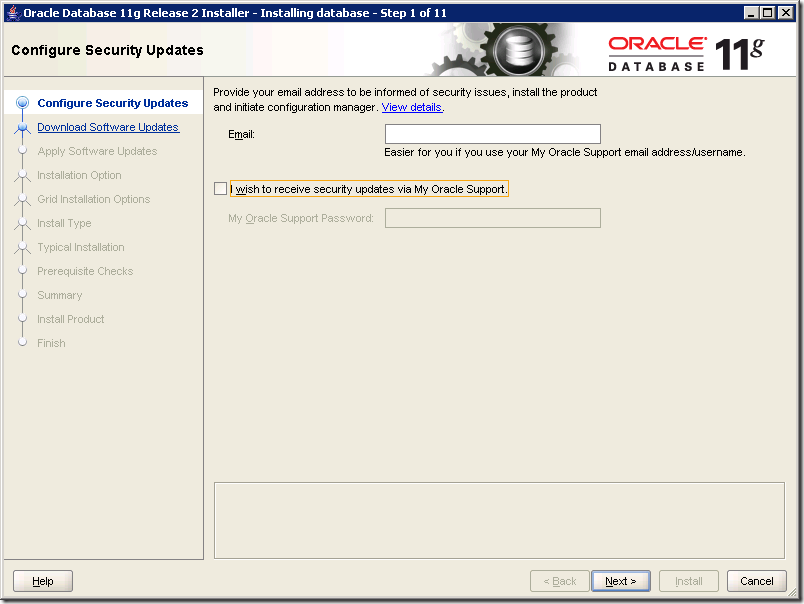Click the empty message area at bottom
This screenshot has width=804, height=604.
point(499,520)
